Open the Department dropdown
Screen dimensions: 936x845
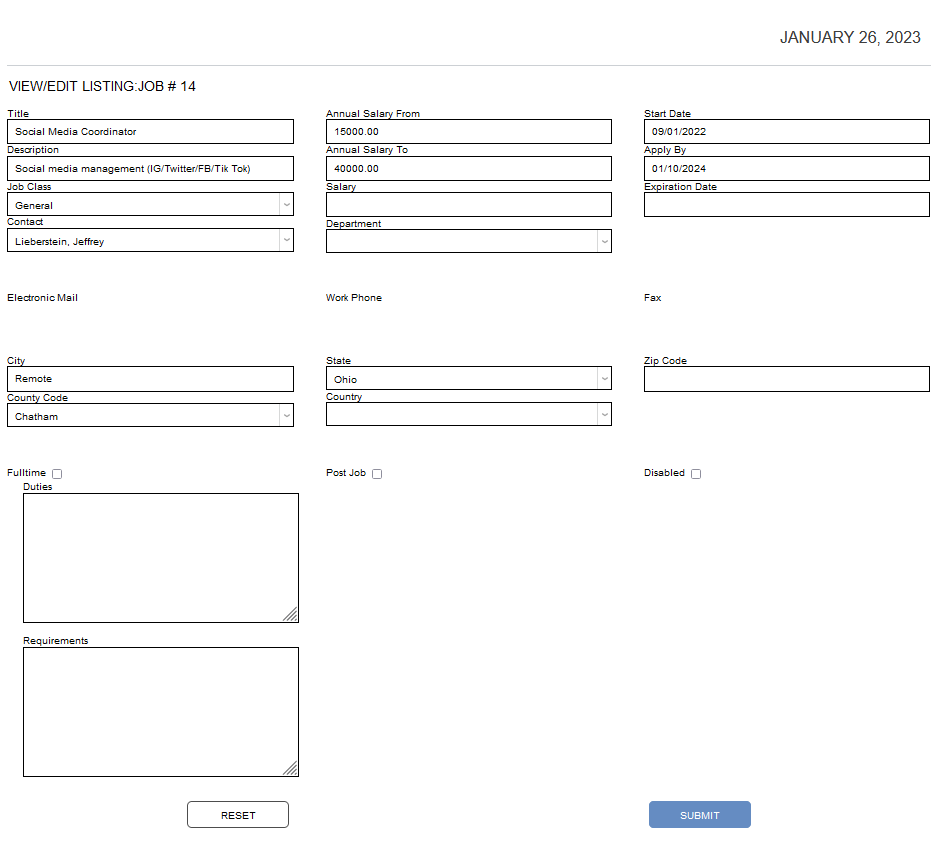(x=469, y=241)
